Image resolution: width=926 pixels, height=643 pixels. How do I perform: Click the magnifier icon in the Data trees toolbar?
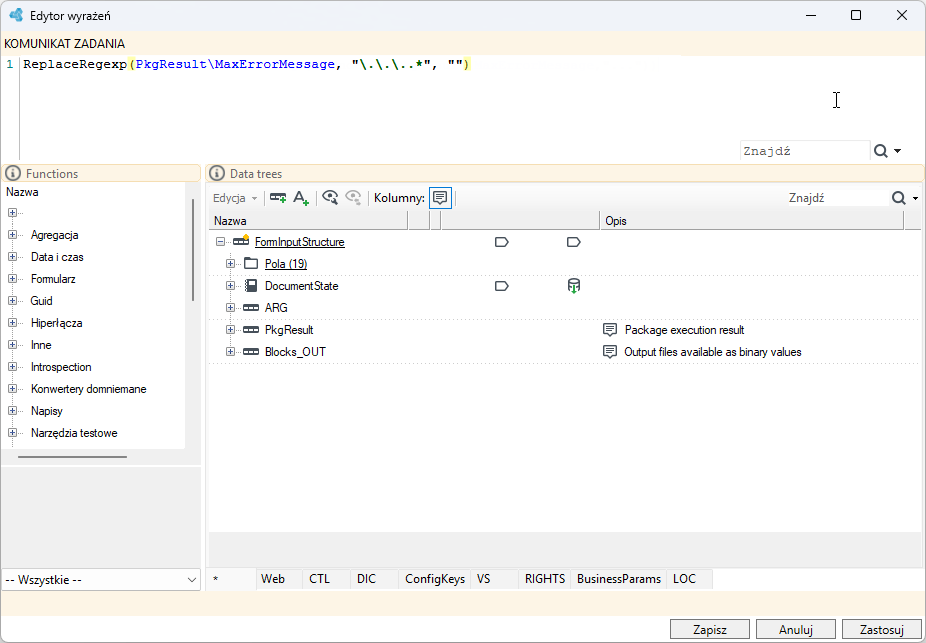[x=898, y=198]
